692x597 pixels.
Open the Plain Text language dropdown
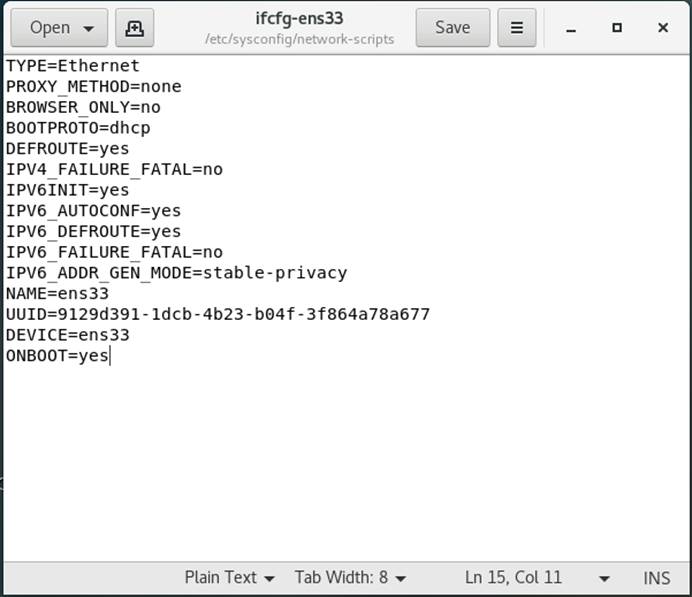tap(229, 578)
